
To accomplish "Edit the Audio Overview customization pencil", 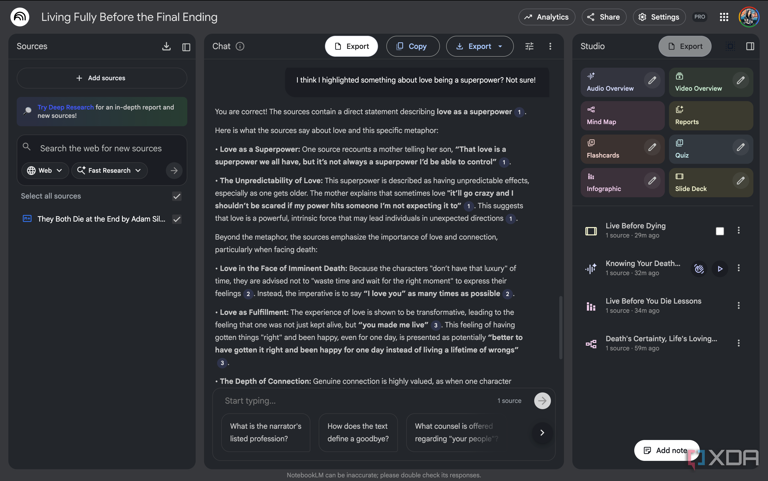I will coord(652,80).
